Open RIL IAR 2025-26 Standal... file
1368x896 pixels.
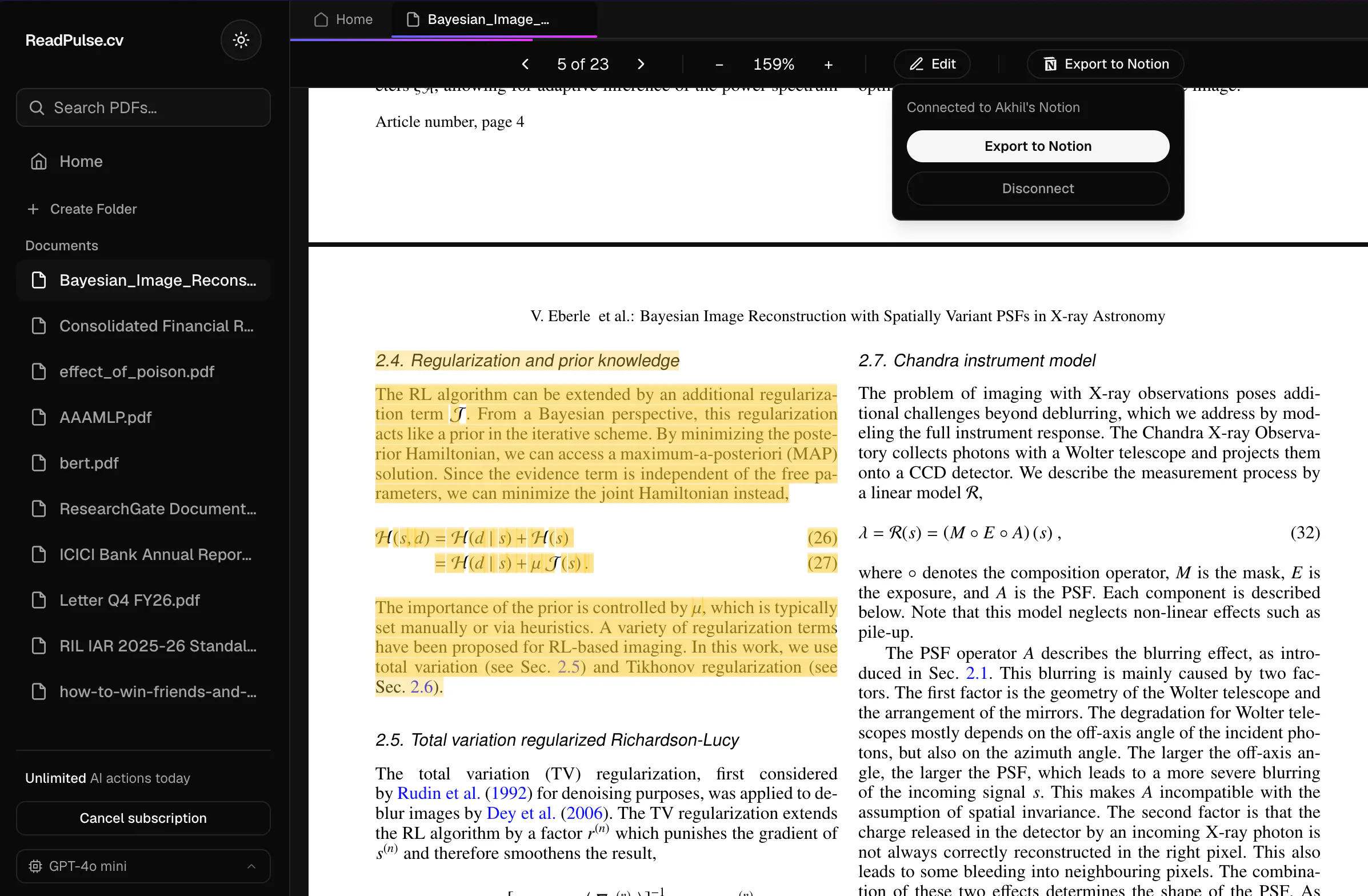tap(143, 646)
